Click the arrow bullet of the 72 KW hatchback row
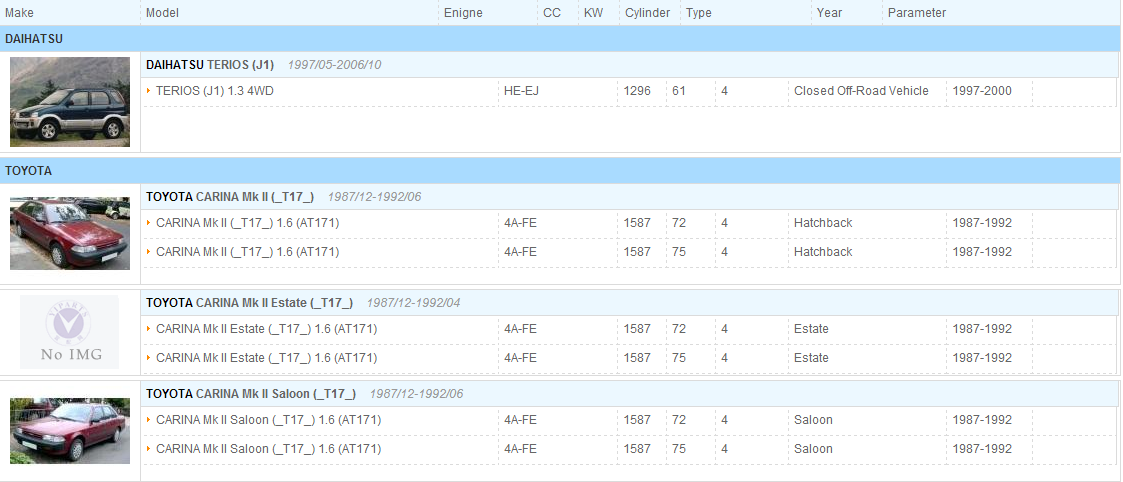The image size is (1123, 482). 149,223
